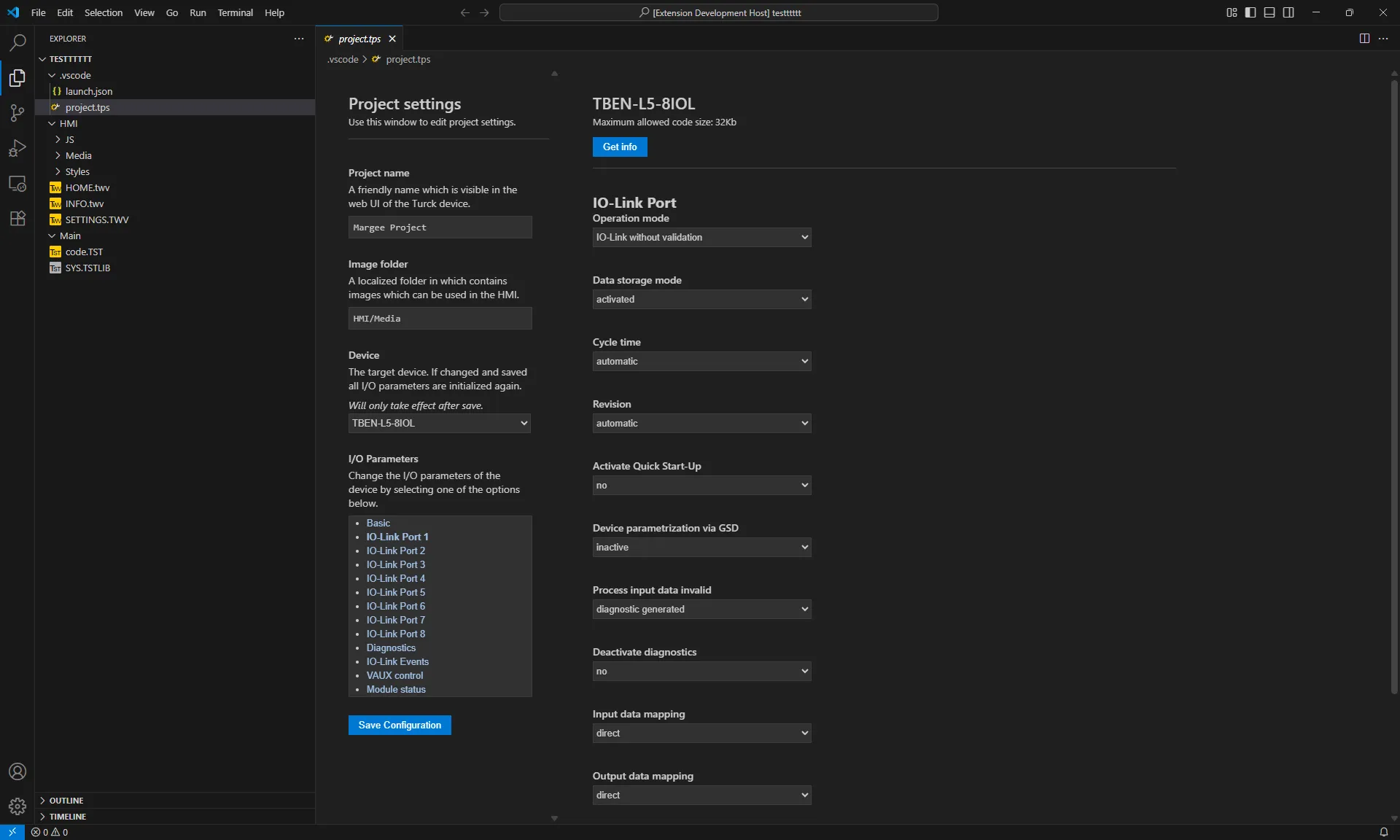Open Cycle time dropdown
1400x840 pixels.
(x=701, y=361)
